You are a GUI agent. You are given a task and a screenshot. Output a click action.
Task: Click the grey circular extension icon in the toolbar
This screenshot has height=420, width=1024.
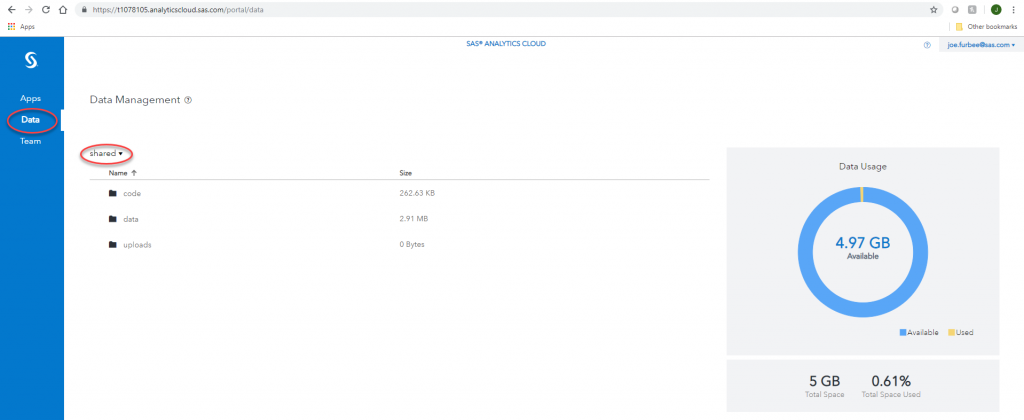coord(955,10)
